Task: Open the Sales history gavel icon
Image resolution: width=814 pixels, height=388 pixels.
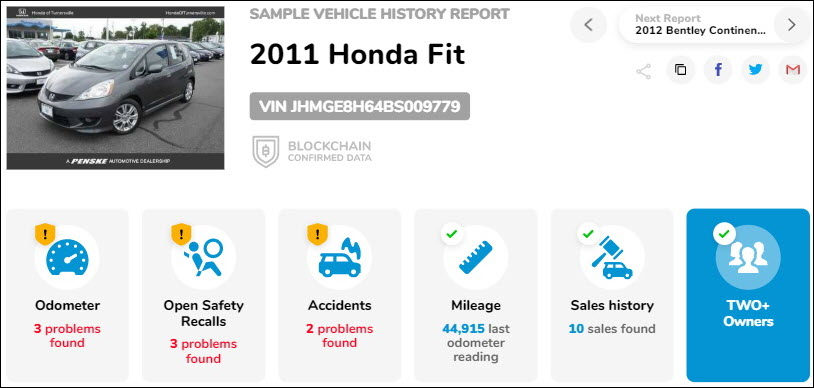Action: pyautogui.click(x=612, y=258)
